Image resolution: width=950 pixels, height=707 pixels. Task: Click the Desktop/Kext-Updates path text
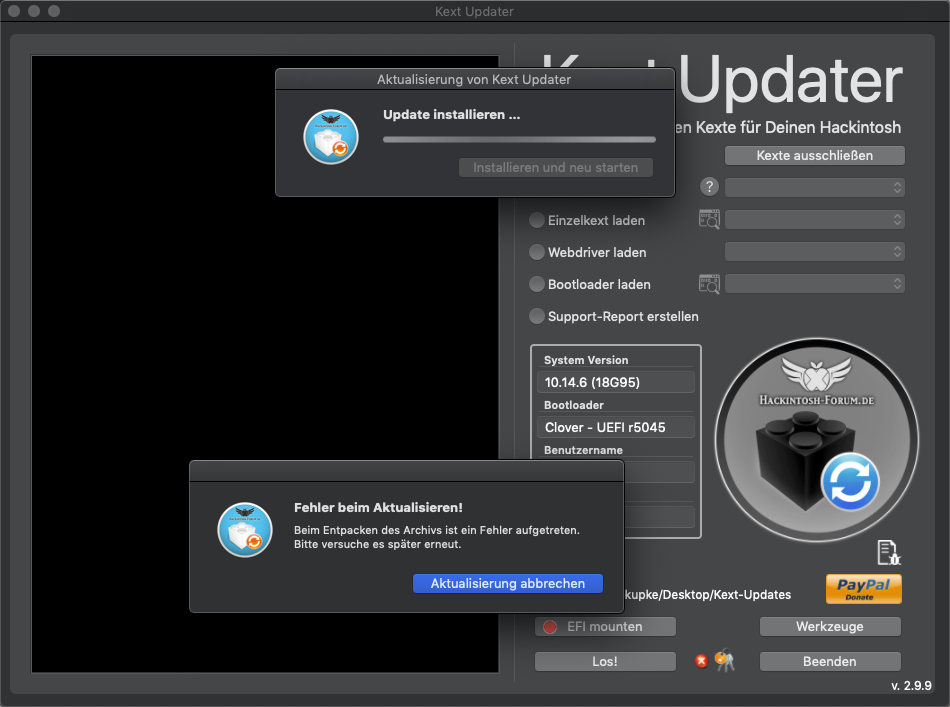pos(708,594)
